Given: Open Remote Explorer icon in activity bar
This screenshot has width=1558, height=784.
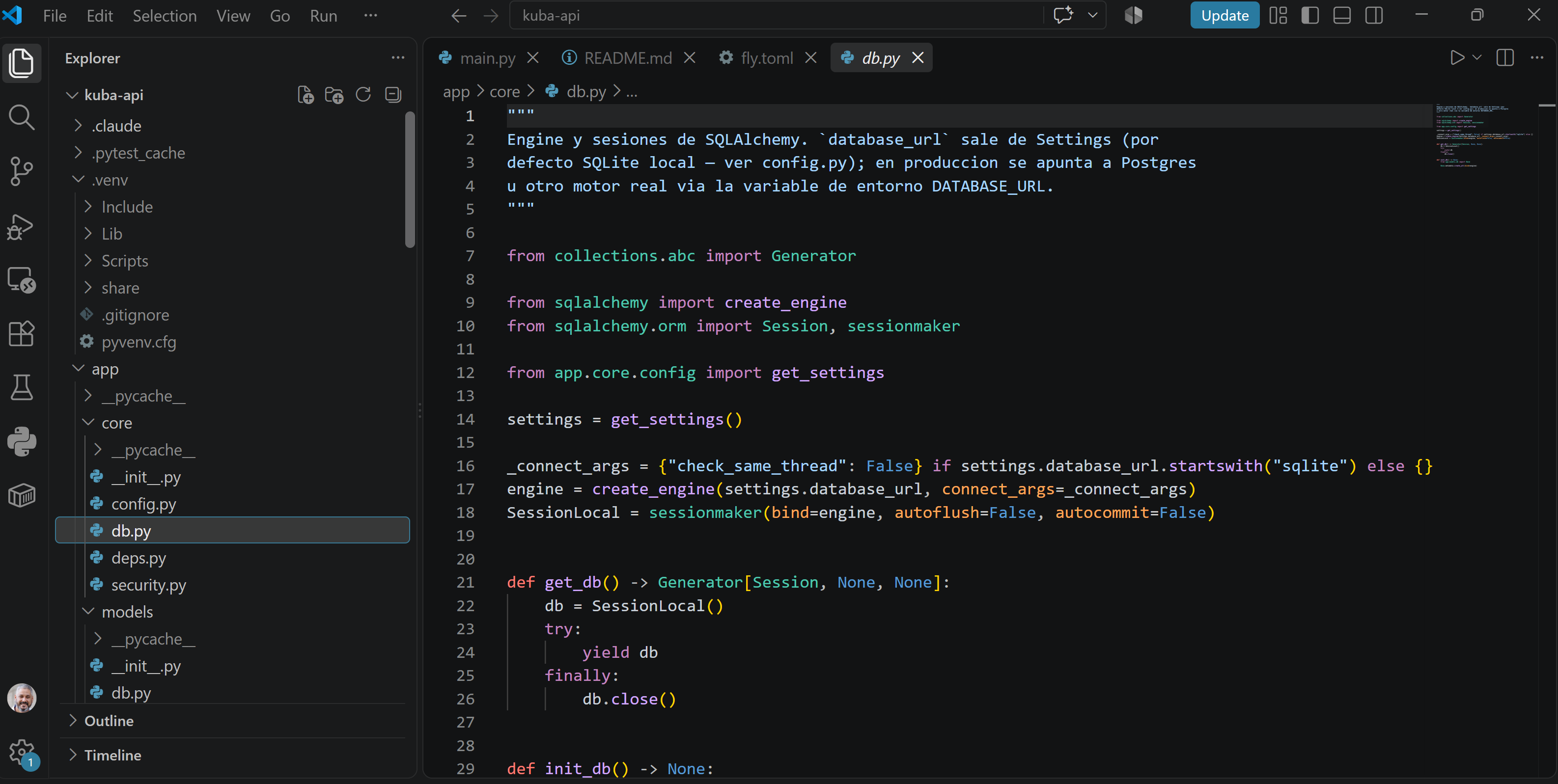Looking at the screenshot, I should point(22,279).
